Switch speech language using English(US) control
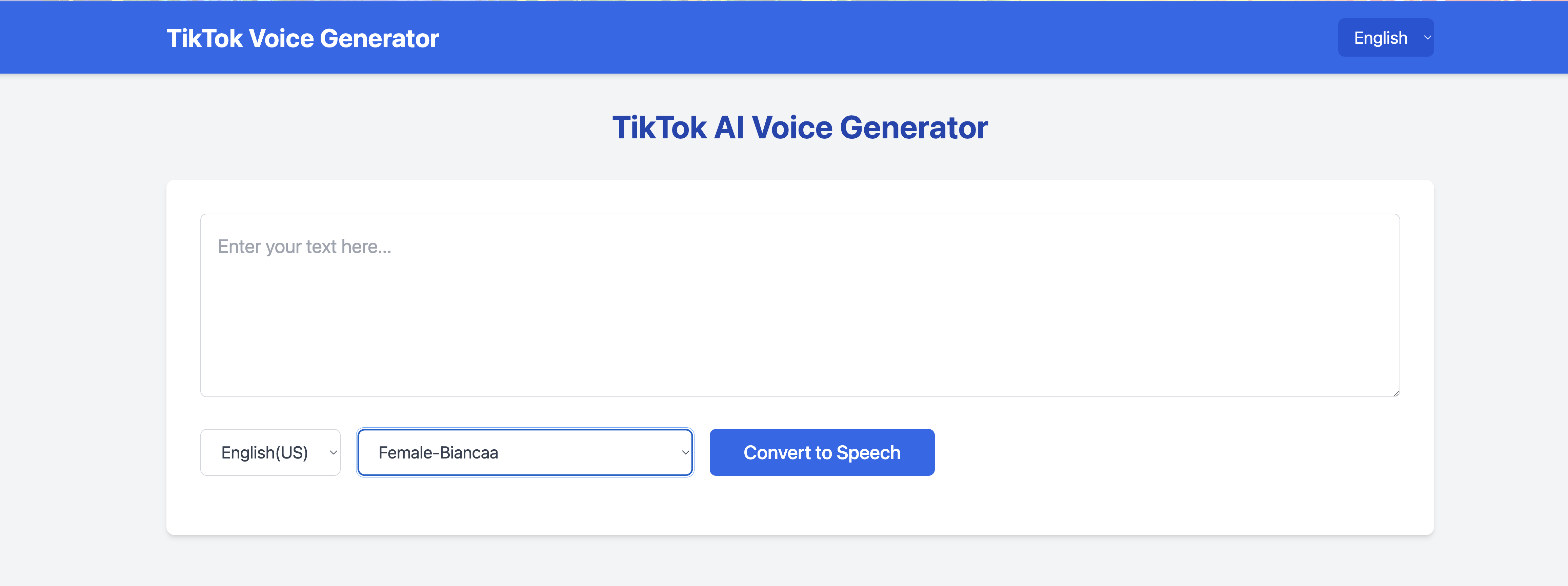The height and width of the screenshot is (586, 1568). pos(270,452)
